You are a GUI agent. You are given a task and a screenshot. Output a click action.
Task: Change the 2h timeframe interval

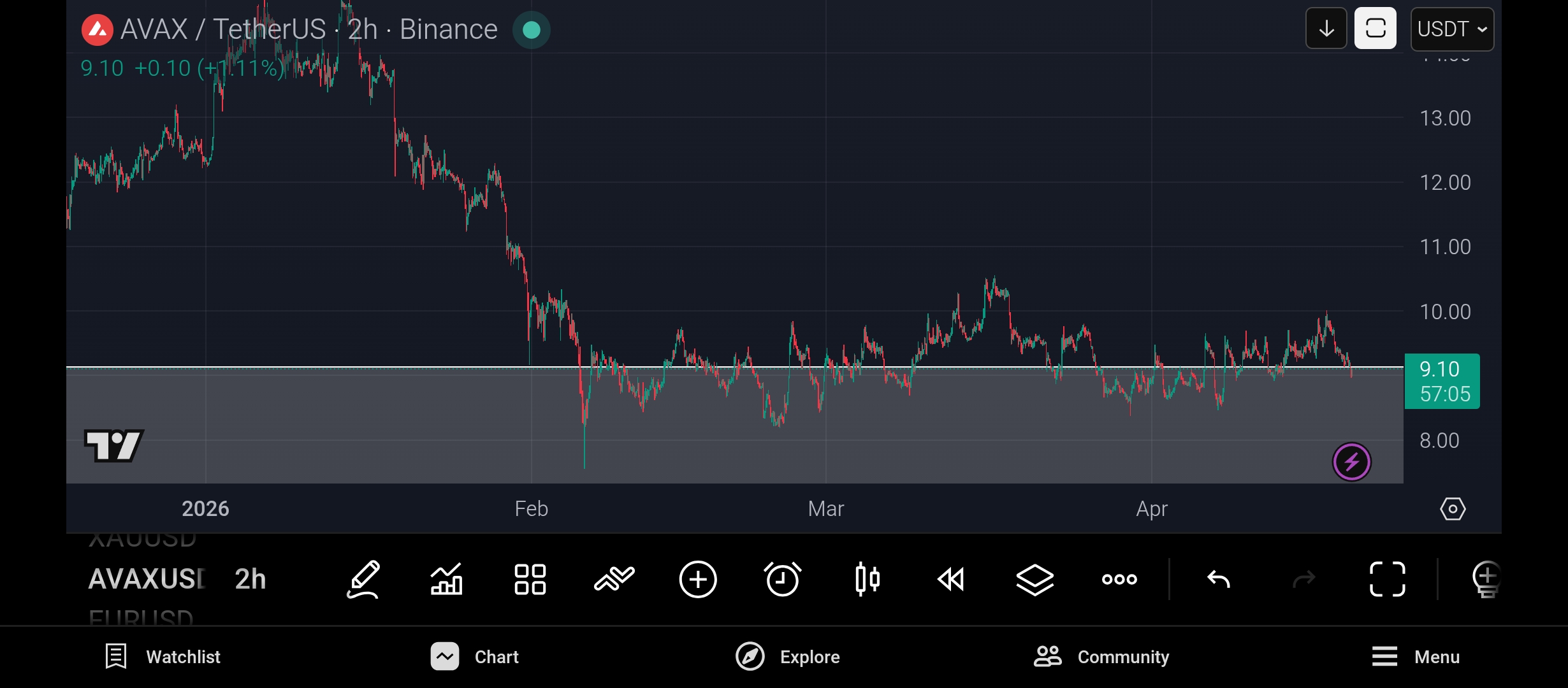click(x=250, y=579)
